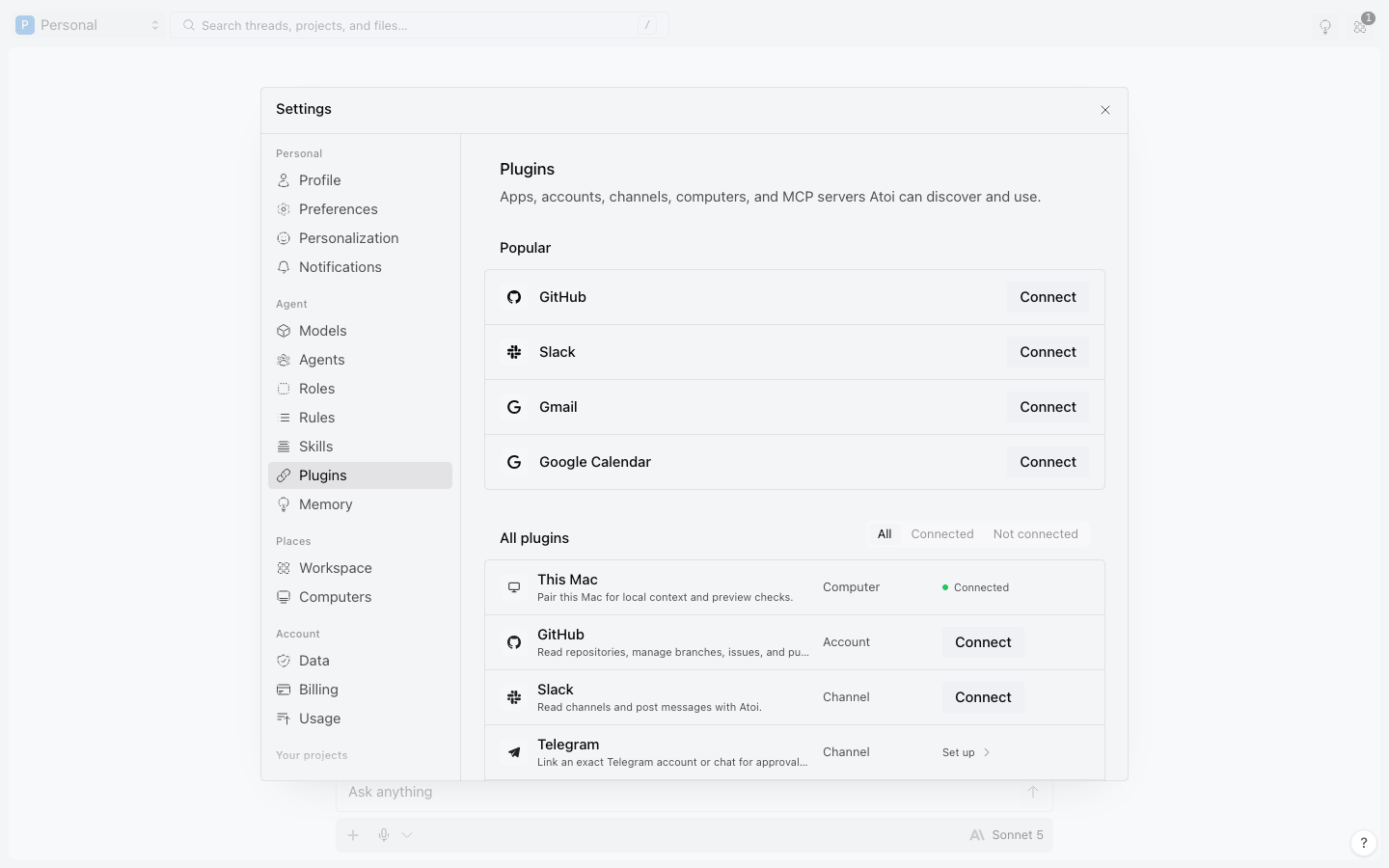The width and height of the screenshot is (1389, 868).
Task: Connect GitHub in Popular section
Action: 1048,297
